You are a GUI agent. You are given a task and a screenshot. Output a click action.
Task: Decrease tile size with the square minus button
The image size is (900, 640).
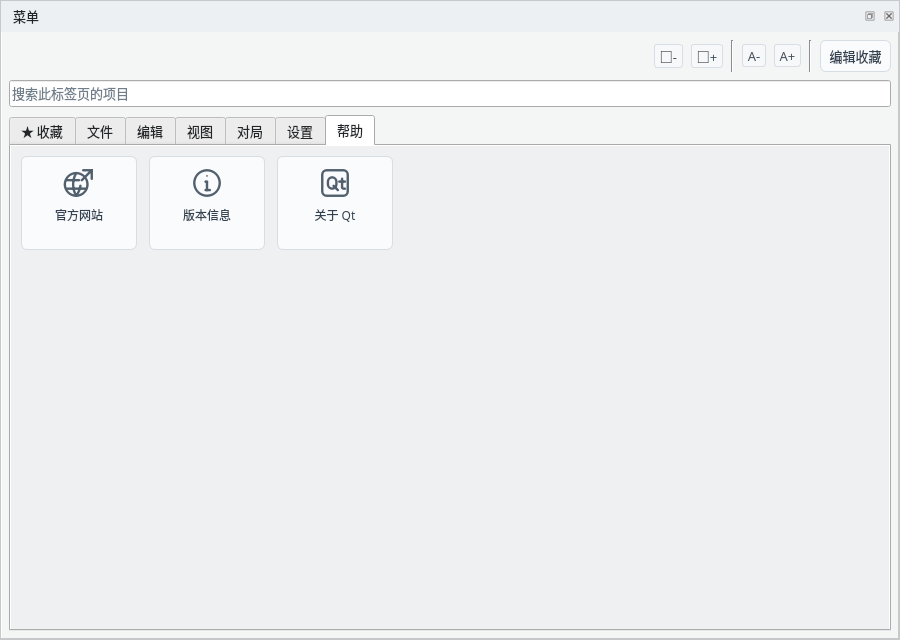(669, 56)
